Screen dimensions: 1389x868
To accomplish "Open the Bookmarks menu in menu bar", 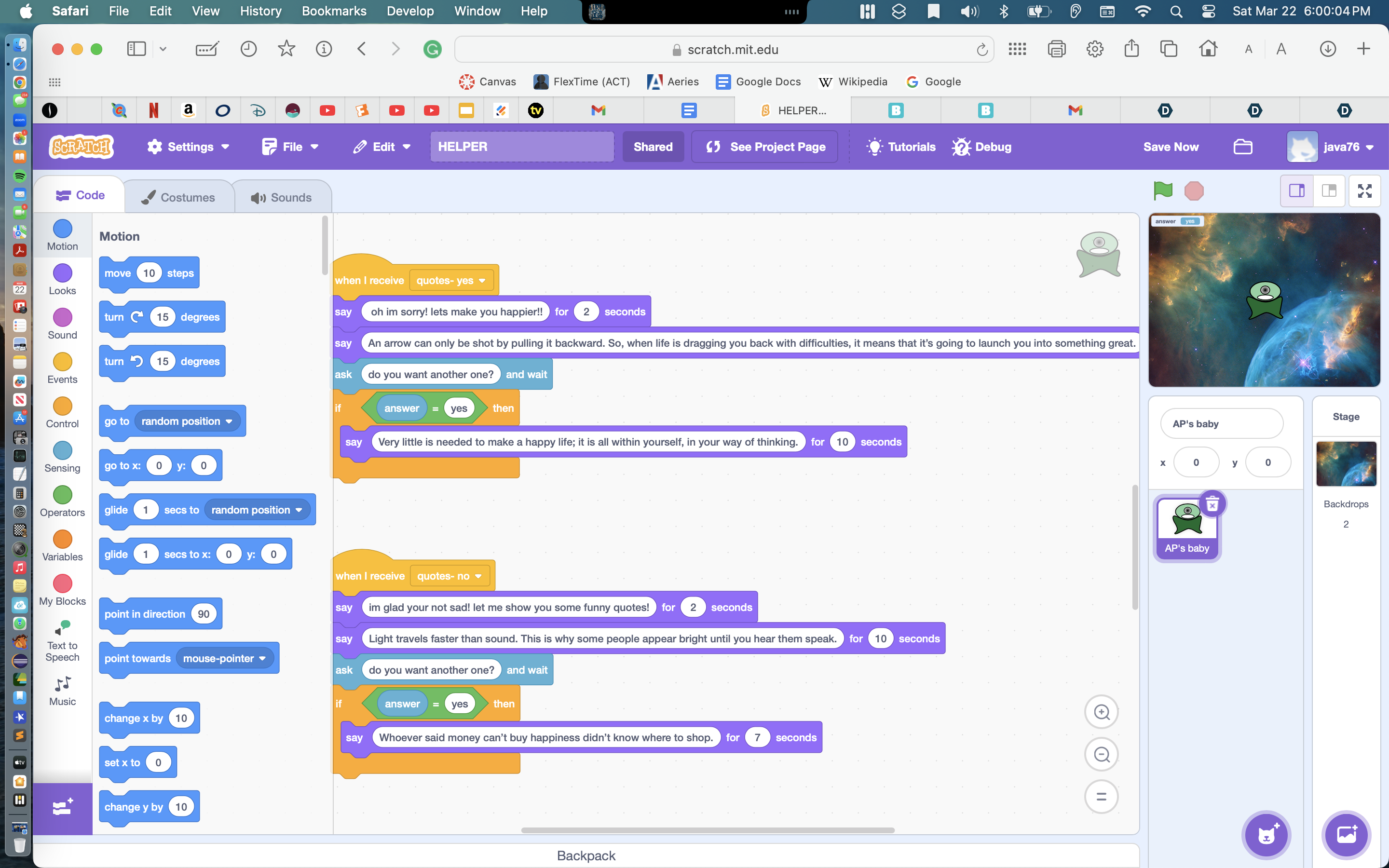I will [x=333, y=11].
